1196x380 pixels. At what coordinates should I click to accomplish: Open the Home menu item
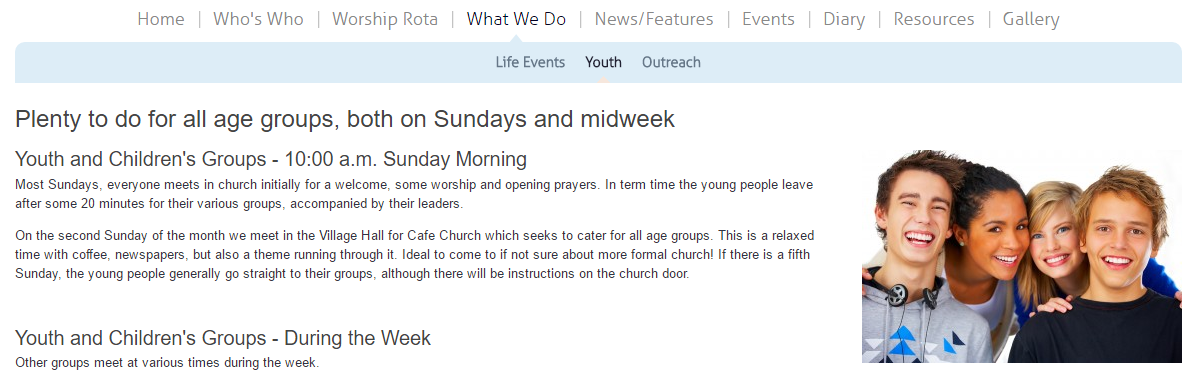tap(161, 19)
